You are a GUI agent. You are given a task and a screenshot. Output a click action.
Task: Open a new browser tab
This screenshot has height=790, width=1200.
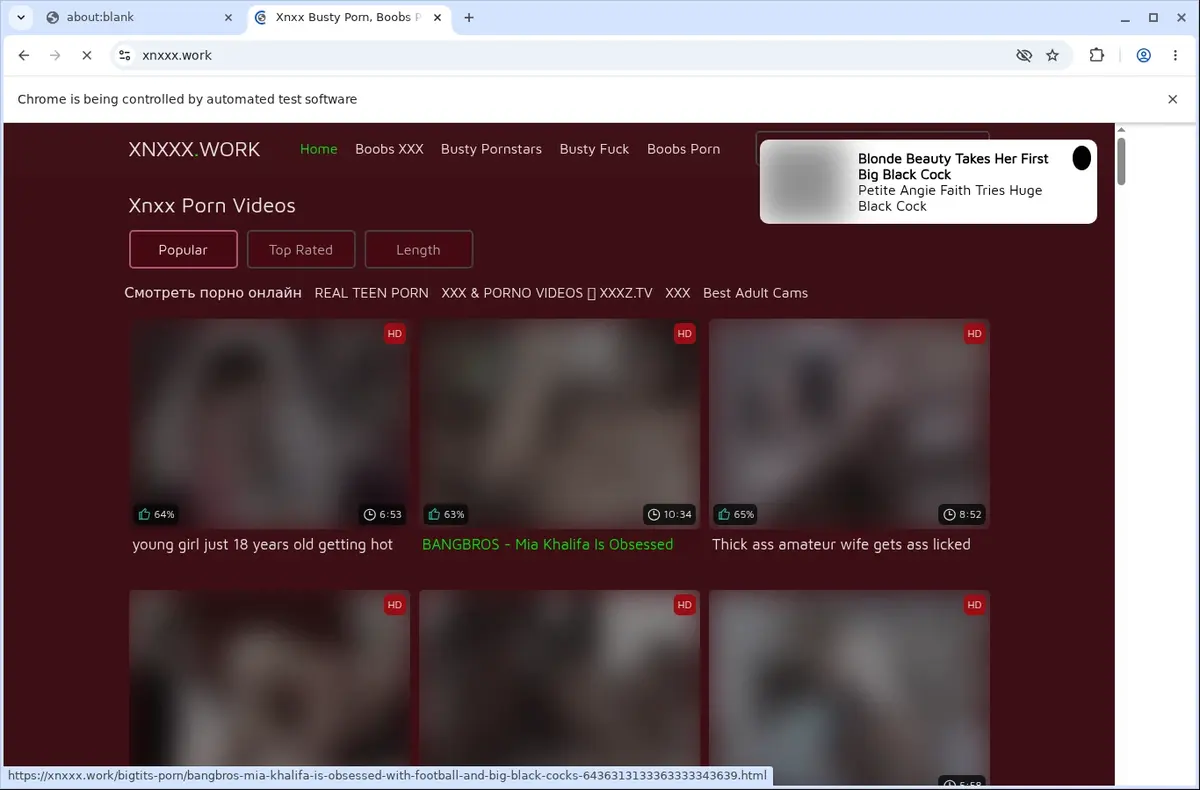(x=469, y=17)
